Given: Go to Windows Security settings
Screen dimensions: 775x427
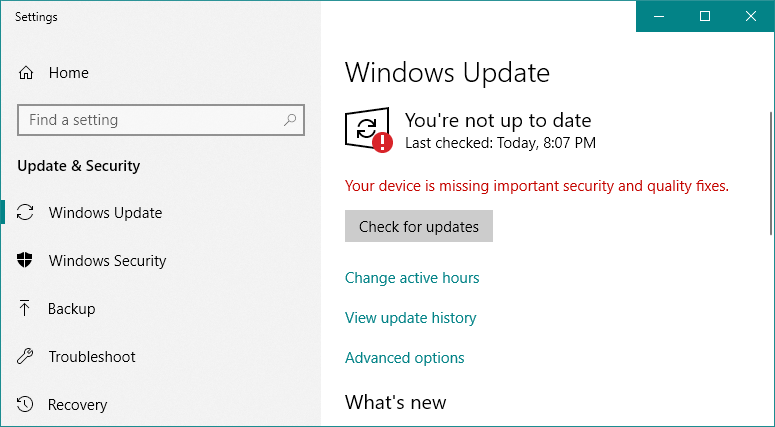Looking at the screenshot, I should (x=107, y=261).
